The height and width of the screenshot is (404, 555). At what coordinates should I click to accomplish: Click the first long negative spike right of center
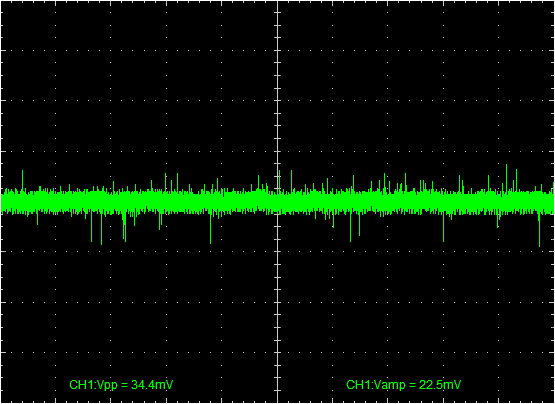(350, 227)
